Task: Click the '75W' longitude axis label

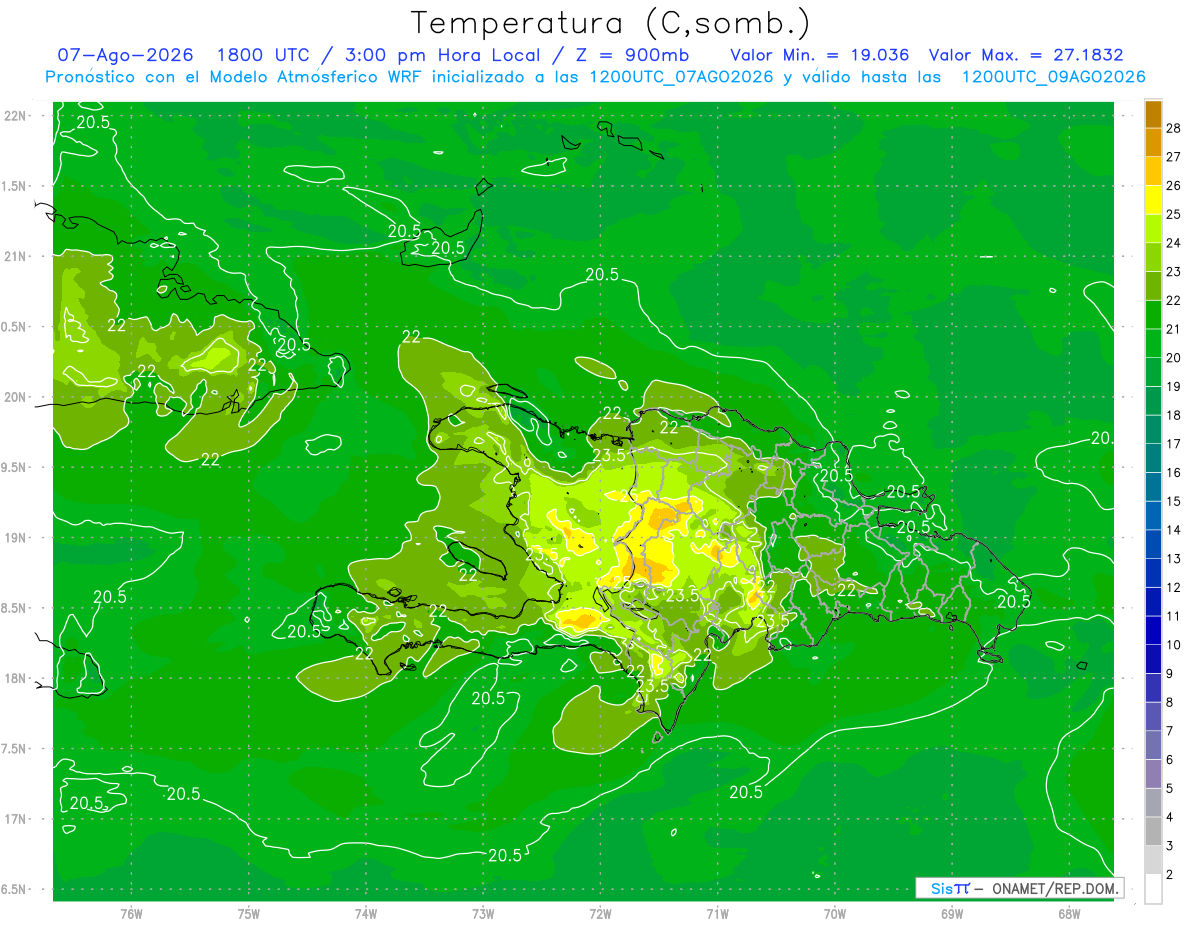Action: tap(249, 914)
